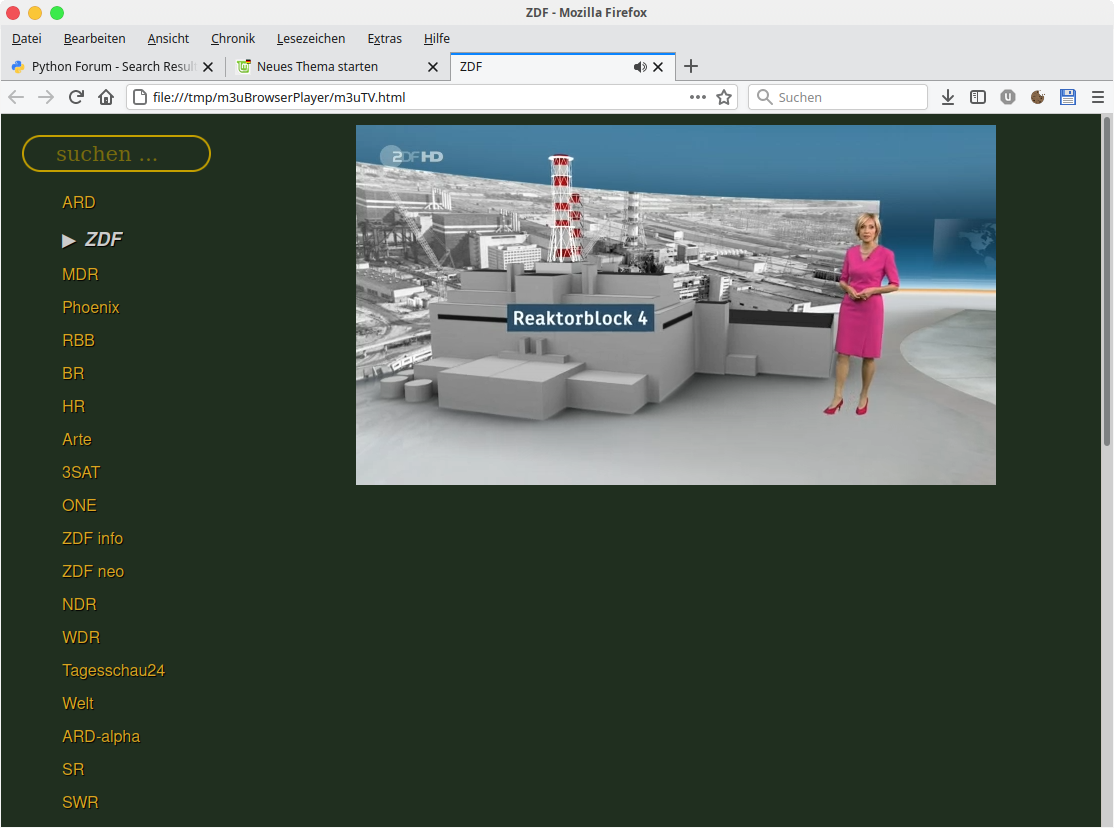This screenshot has height=828, width=1114.
Task: Play the WDR channel
Action: [x=81, y=638]
